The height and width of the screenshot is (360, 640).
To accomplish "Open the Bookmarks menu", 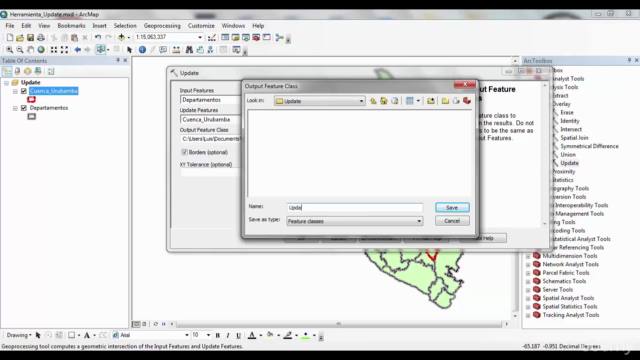I will pyautogui.click(x=71, y=26).
